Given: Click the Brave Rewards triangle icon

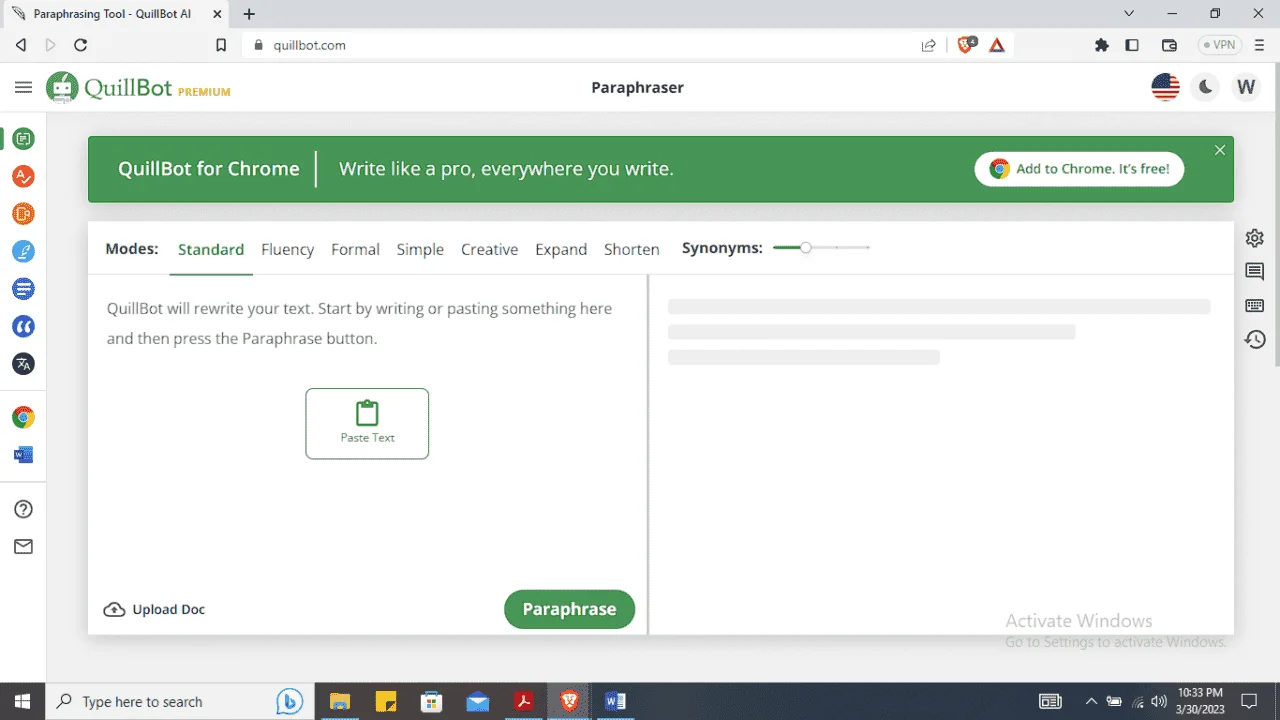Looking at the screenshot, I should (x=997, y=45).
